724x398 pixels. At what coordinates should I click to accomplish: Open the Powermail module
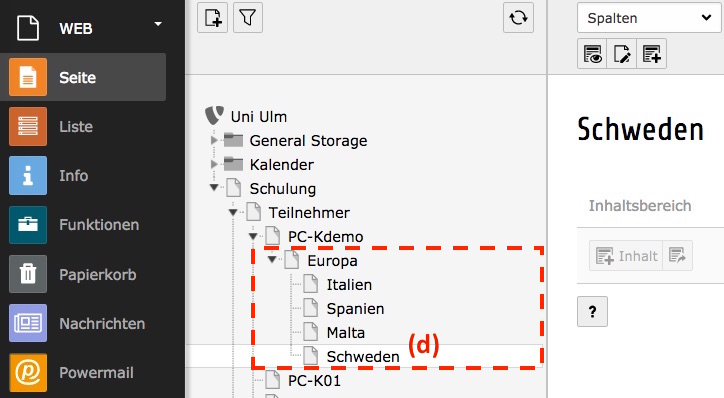(x=83, y=373)
